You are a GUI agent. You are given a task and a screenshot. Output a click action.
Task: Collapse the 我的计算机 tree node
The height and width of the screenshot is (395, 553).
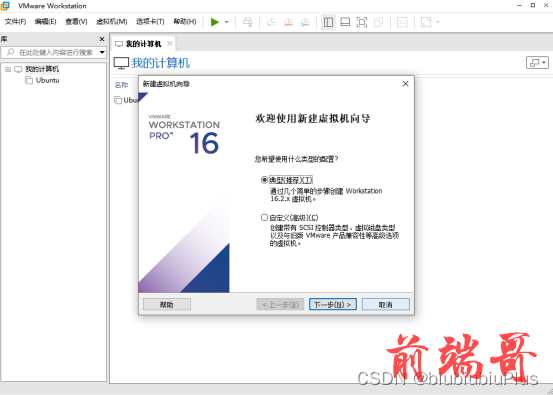click(x=7, y=69)
